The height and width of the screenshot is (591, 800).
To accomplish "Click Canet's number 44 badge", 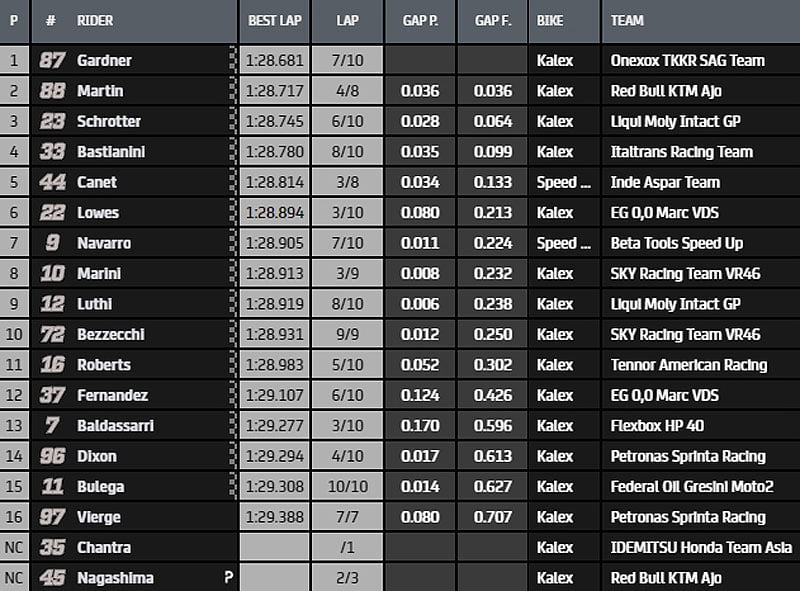I will pyautogui.click(x=52, y=182).
